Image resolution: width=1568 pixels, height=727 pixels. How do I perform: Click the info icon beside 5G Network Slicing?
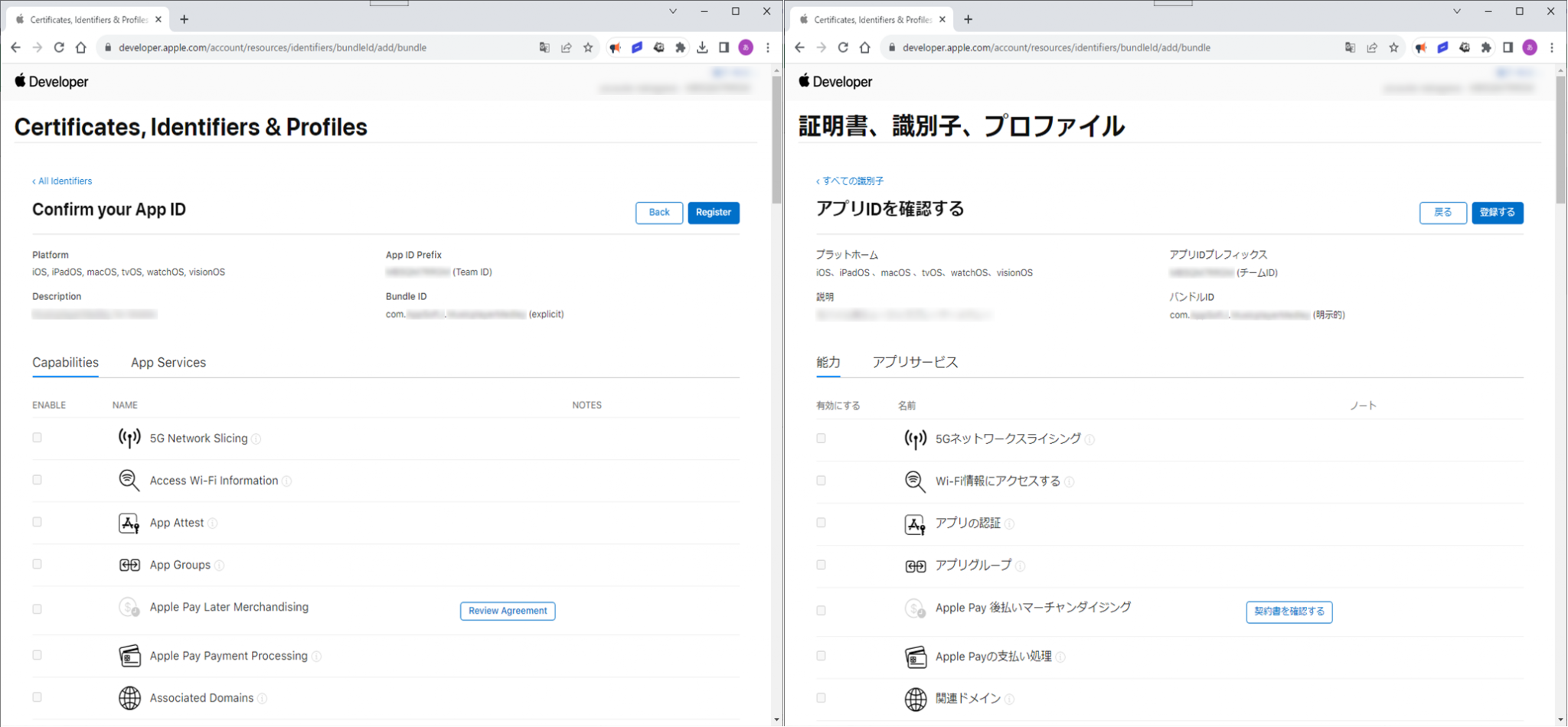[256, 439]
